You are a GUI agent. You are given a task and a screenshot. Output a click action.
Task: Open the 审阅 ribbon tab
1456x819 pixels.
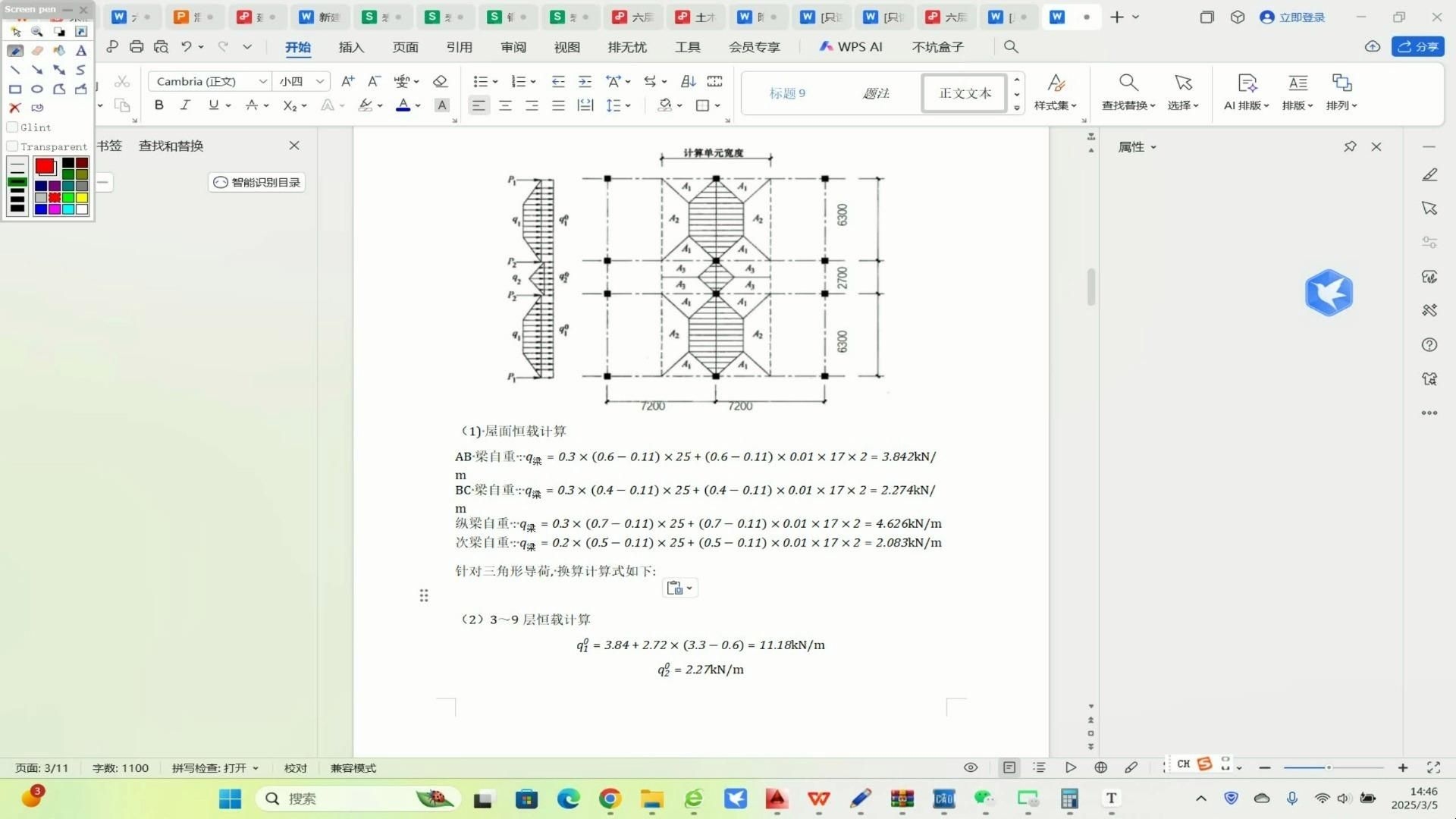coord(513,46)
